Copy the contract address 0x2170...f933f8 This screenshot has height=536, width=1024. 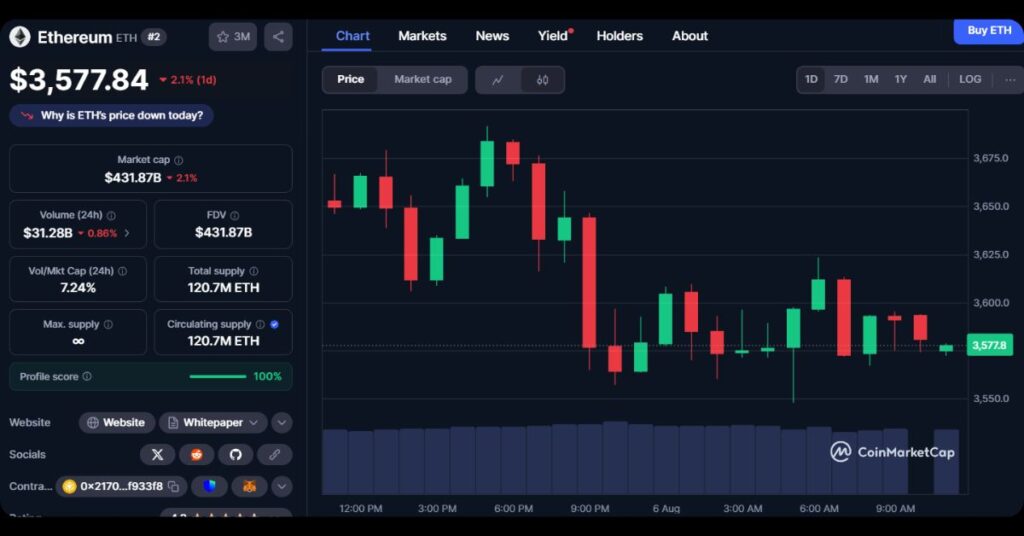pyautogui.click(x=173, y=486)
